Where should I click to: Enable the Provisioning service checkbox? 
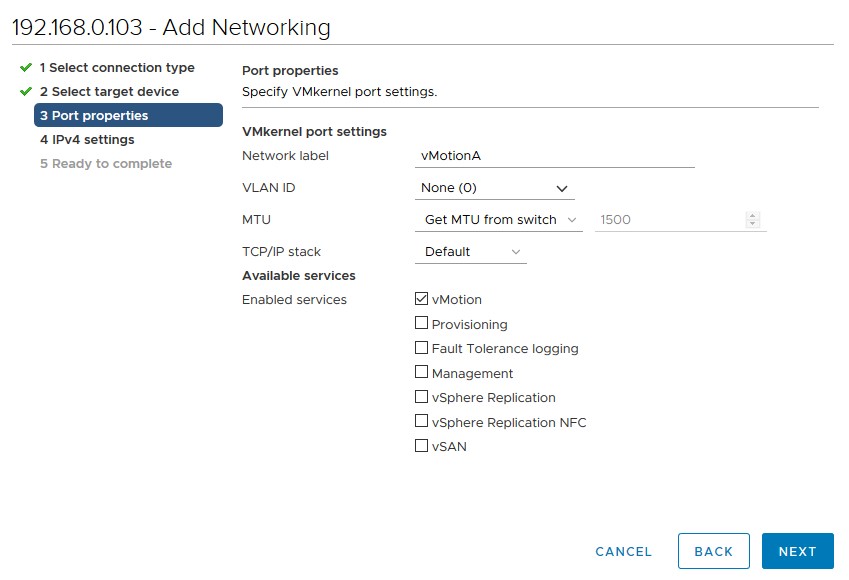click(x=421, y=323)
